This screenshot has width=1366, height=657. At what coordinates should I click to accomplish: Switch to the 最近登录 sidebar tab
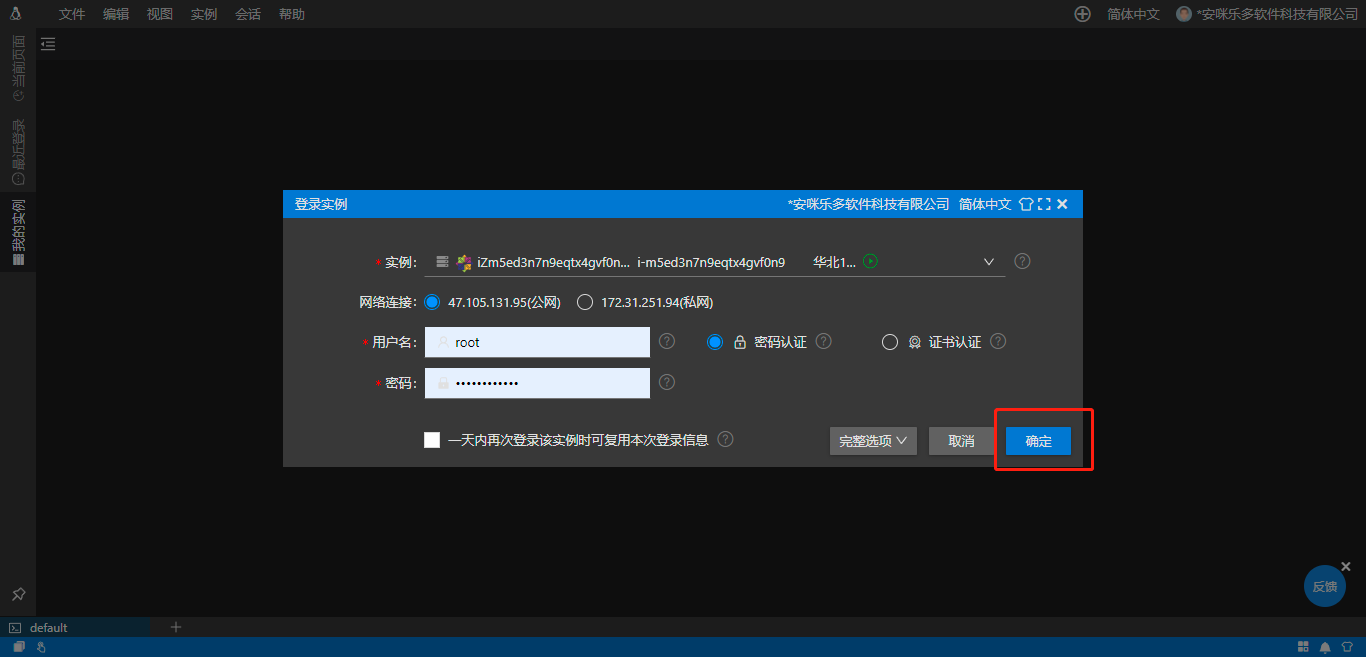[x=18, y=153]
